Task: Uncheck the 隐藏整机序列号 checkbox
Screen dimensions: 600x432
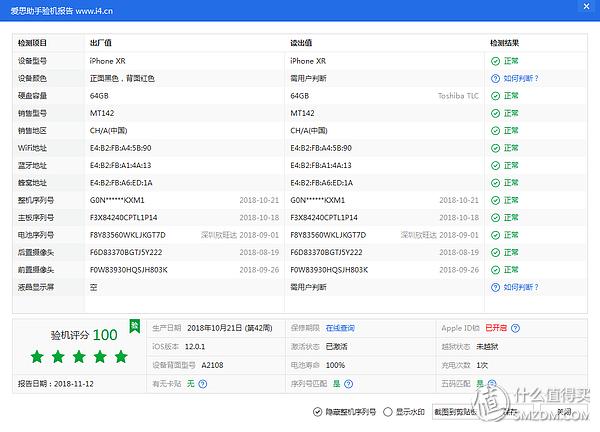Action: (x=317, y=412)
